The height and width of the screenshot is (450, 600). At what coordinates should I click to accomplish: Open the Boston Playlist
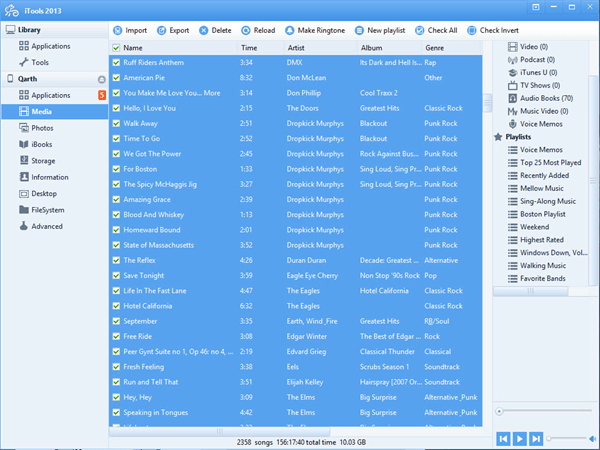coord(537,214)
